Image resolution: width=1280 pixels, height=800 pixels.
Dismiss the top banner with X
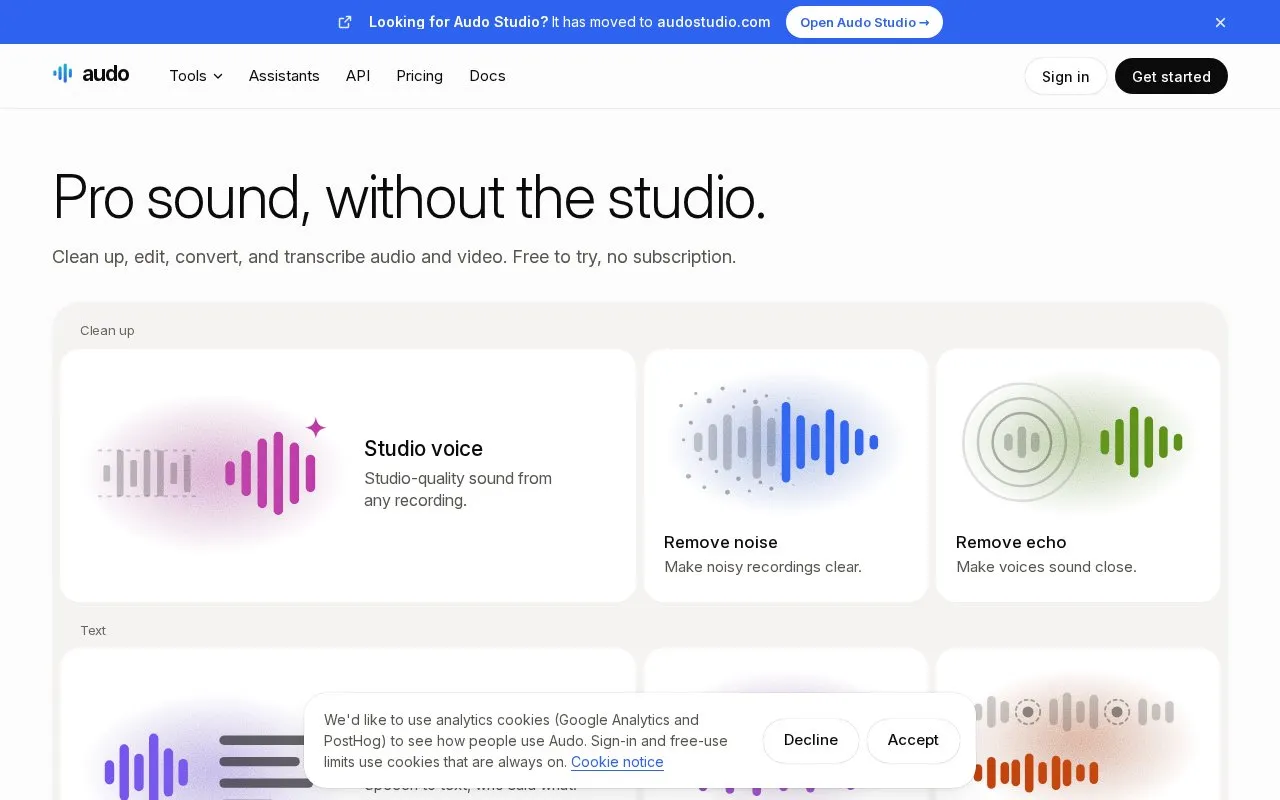(x=1220, y=22)
